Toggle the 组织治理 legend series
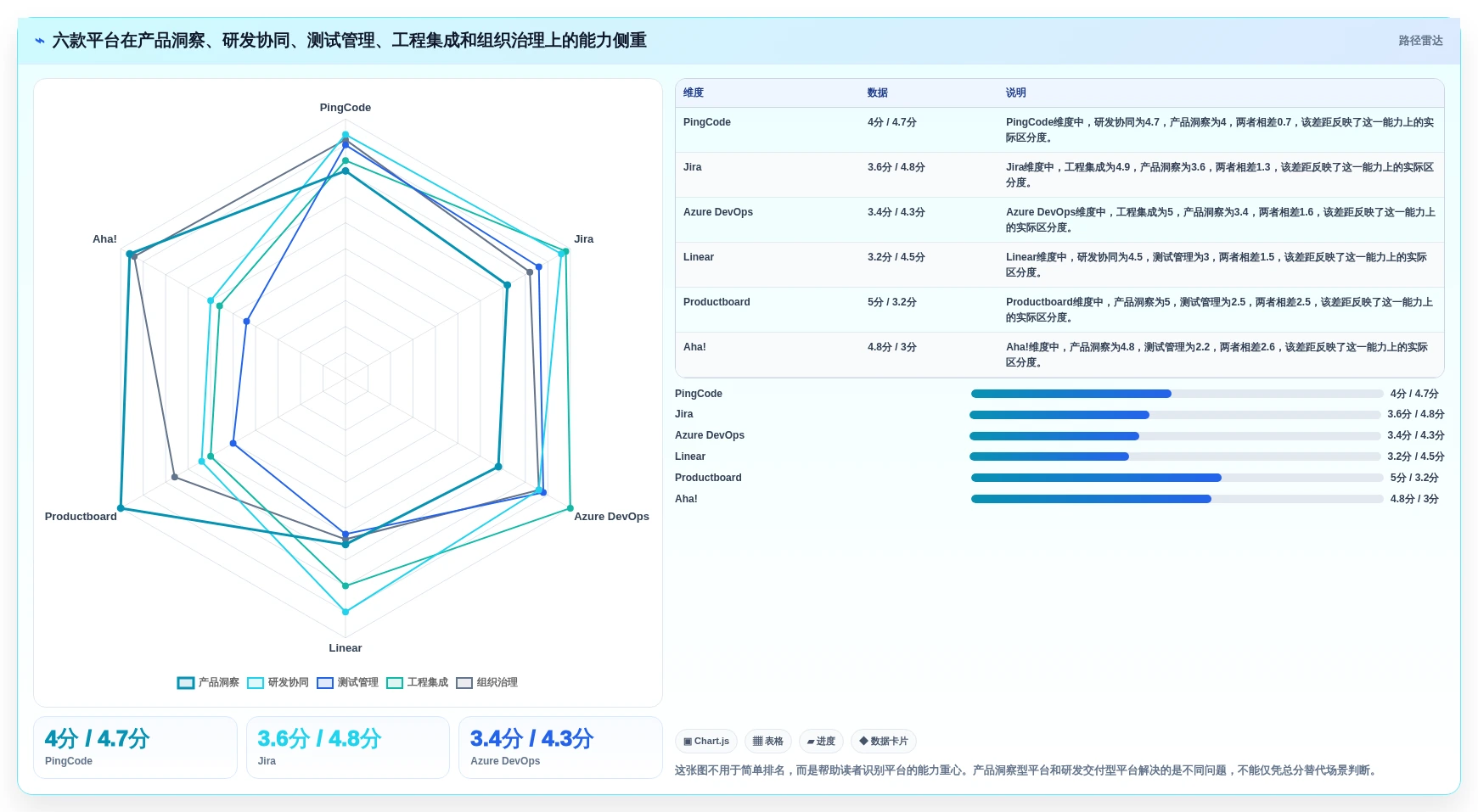The width and height of the screenshot is (1478, 812). (x=486, y=682)
